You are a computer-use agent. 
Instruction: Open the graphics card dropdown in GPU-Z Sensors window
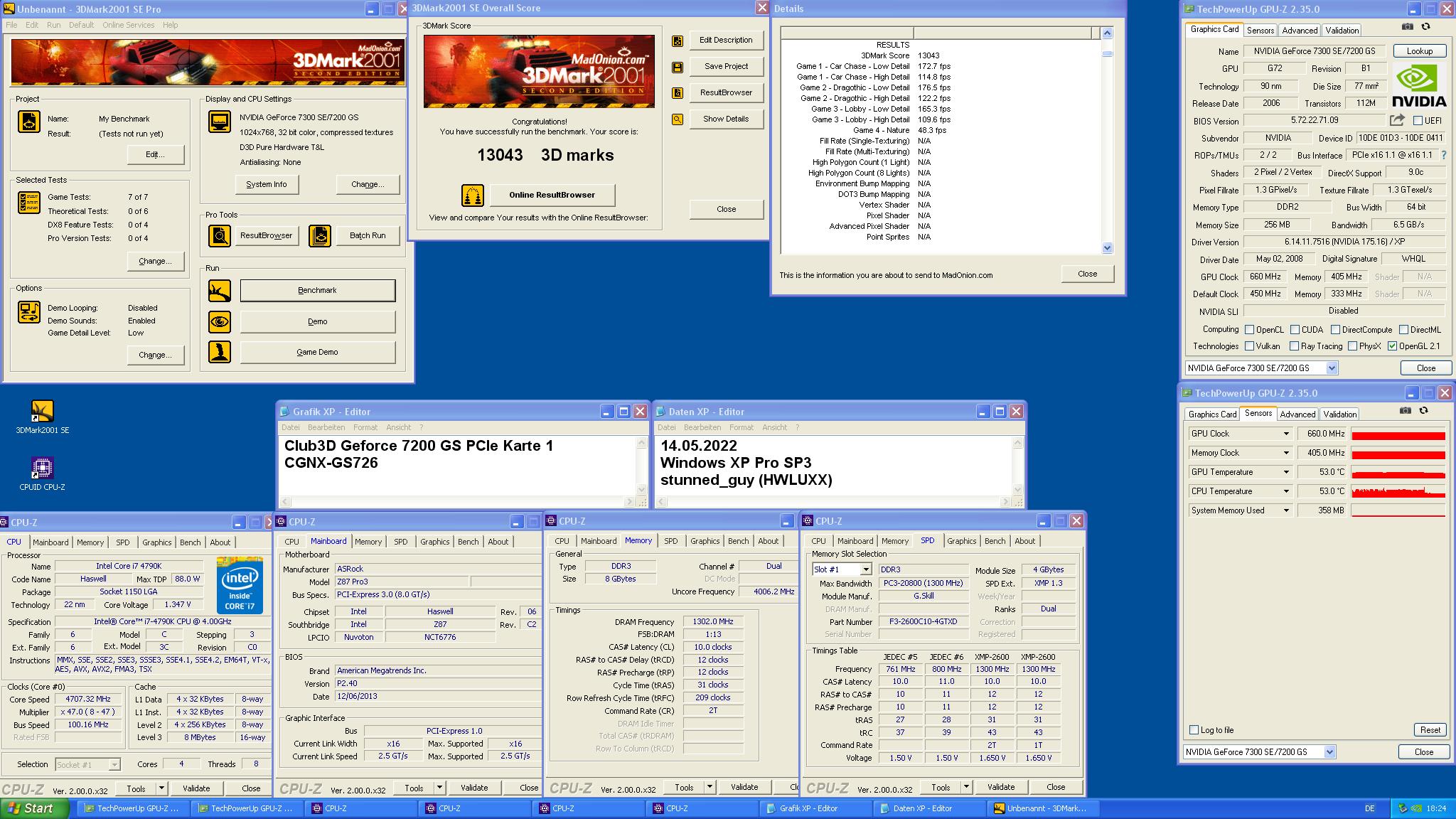[1329, 752]
